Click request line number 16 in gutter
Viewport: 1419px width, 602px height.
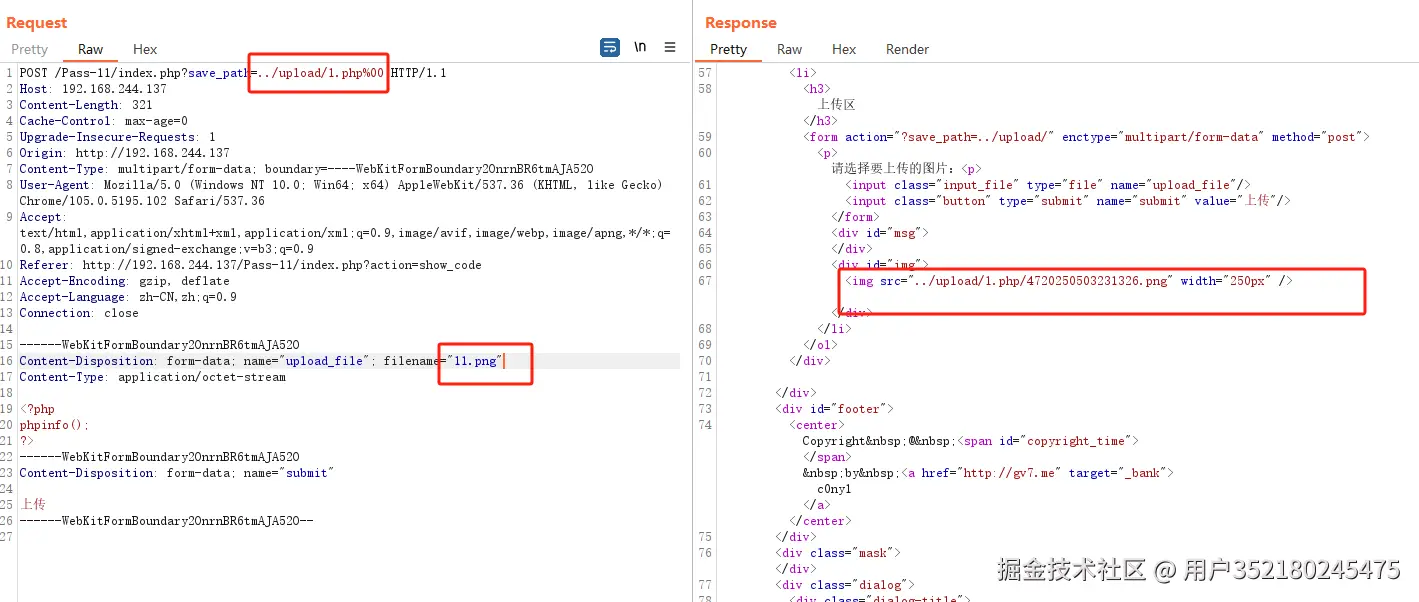[8, 361]
